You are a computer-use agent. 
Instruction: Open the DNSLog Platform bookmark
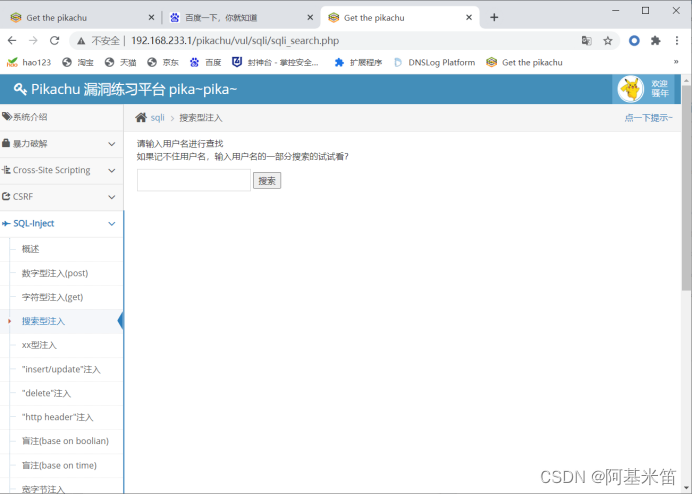pyautogui.click(x=434, y=63)
